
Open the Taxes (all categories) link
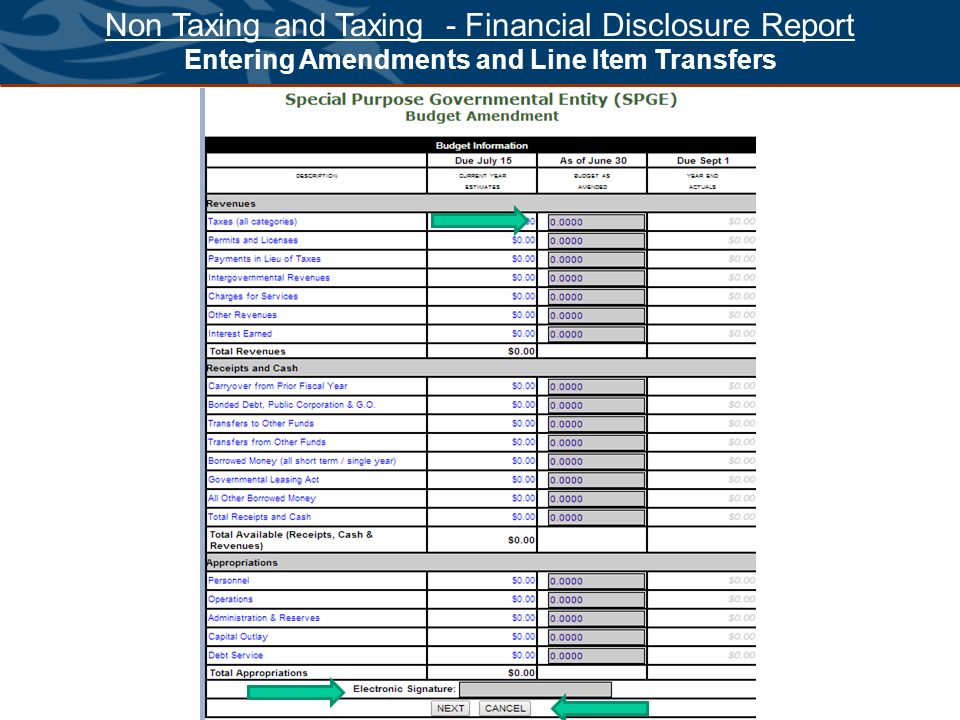click(252, 222)
